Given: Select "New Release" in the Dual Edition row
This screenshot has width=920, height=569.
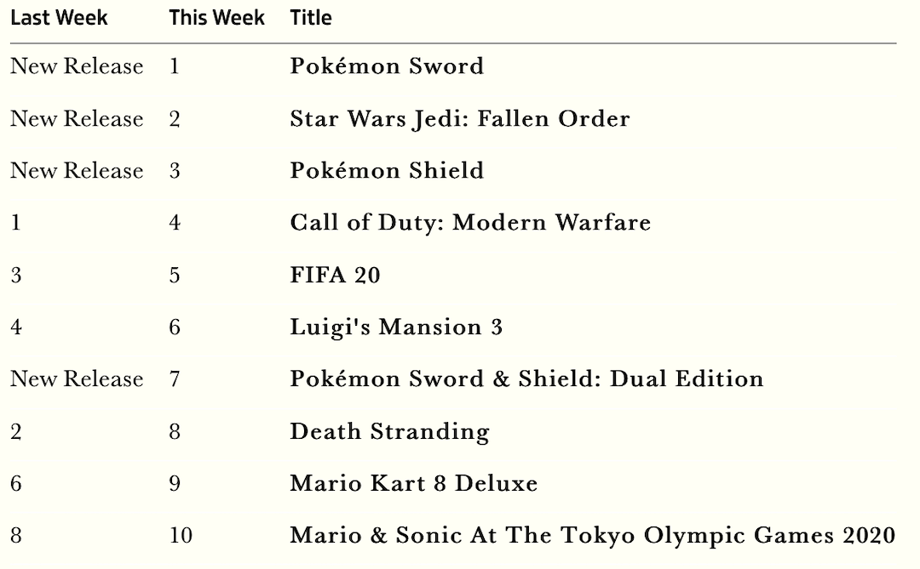Looking at the screenshot, I should tap(77, 379).
